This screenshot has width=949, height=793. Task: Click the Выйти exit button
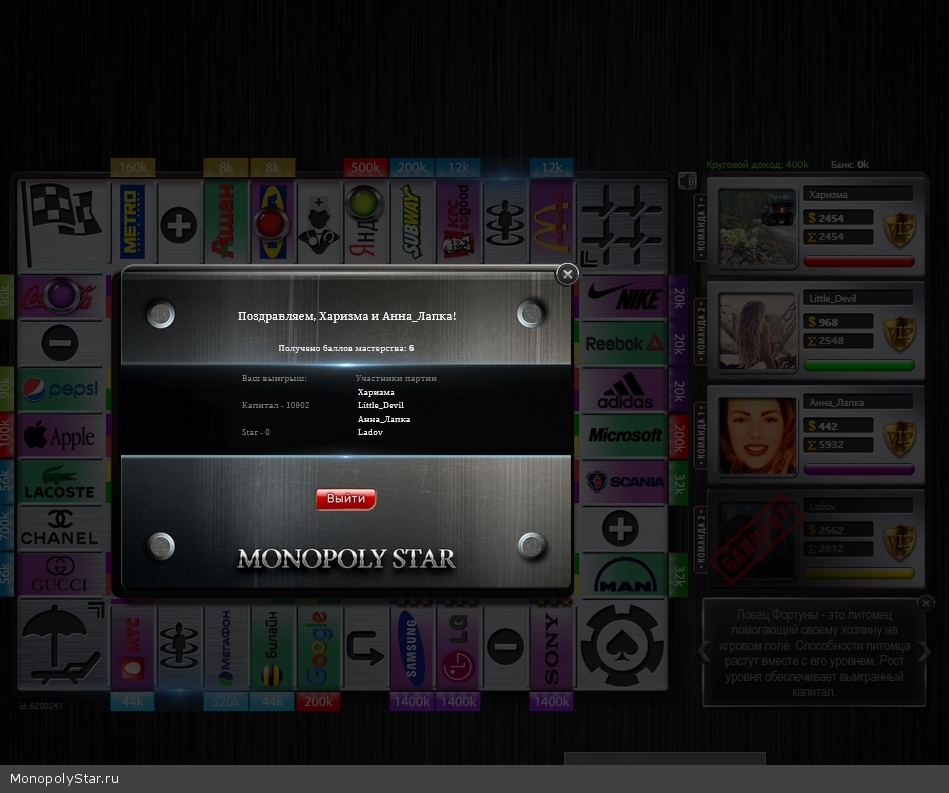pos(346,499)
